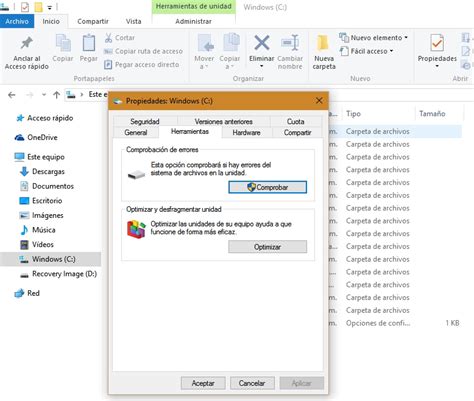Close the Propiedades dialog
The image size is (474, 401).
click(x=319, y=100)
